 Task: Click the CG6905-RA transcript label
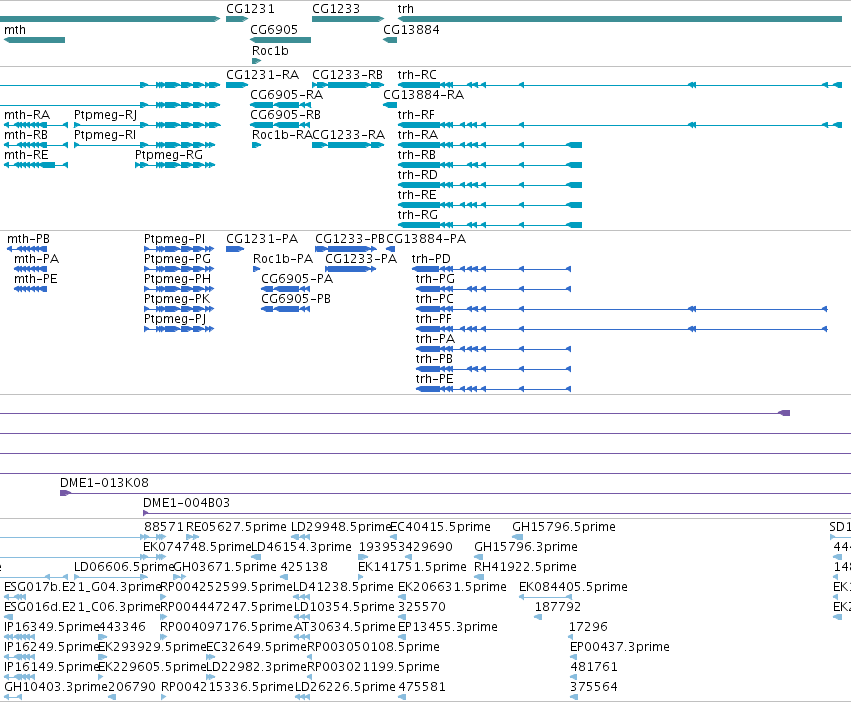287,94
